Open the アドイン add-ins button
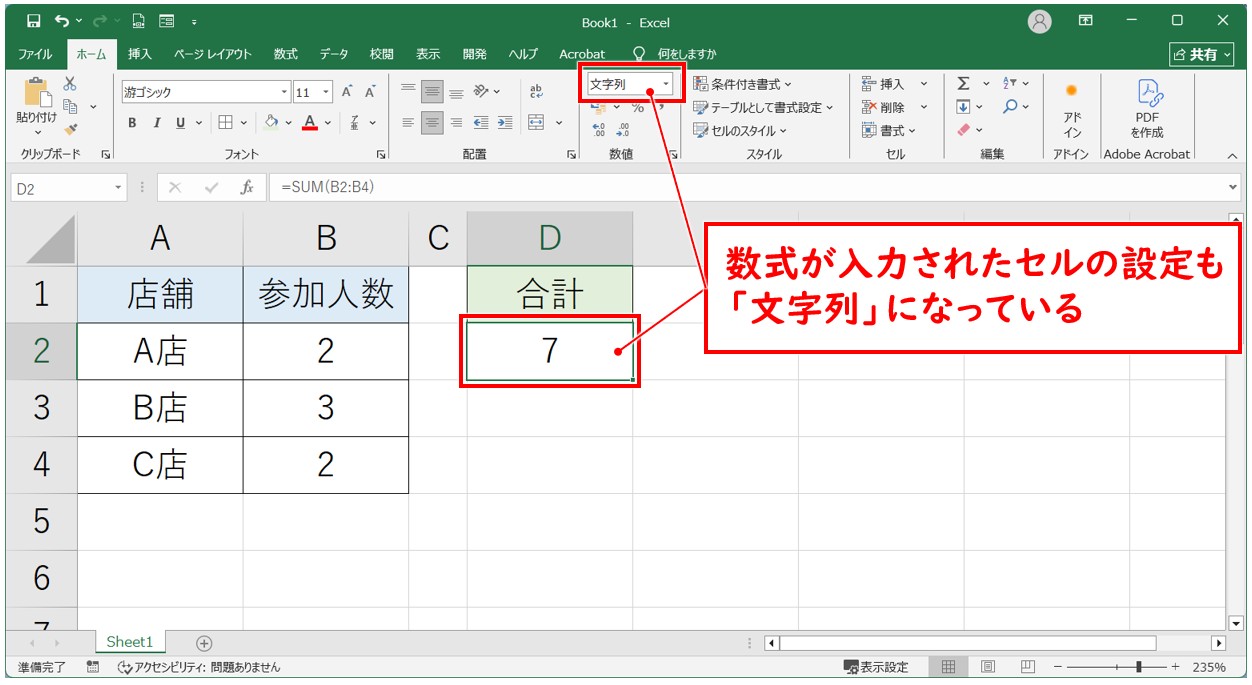Viewport: 1252px width, 685px height. tap(1072, 110)
